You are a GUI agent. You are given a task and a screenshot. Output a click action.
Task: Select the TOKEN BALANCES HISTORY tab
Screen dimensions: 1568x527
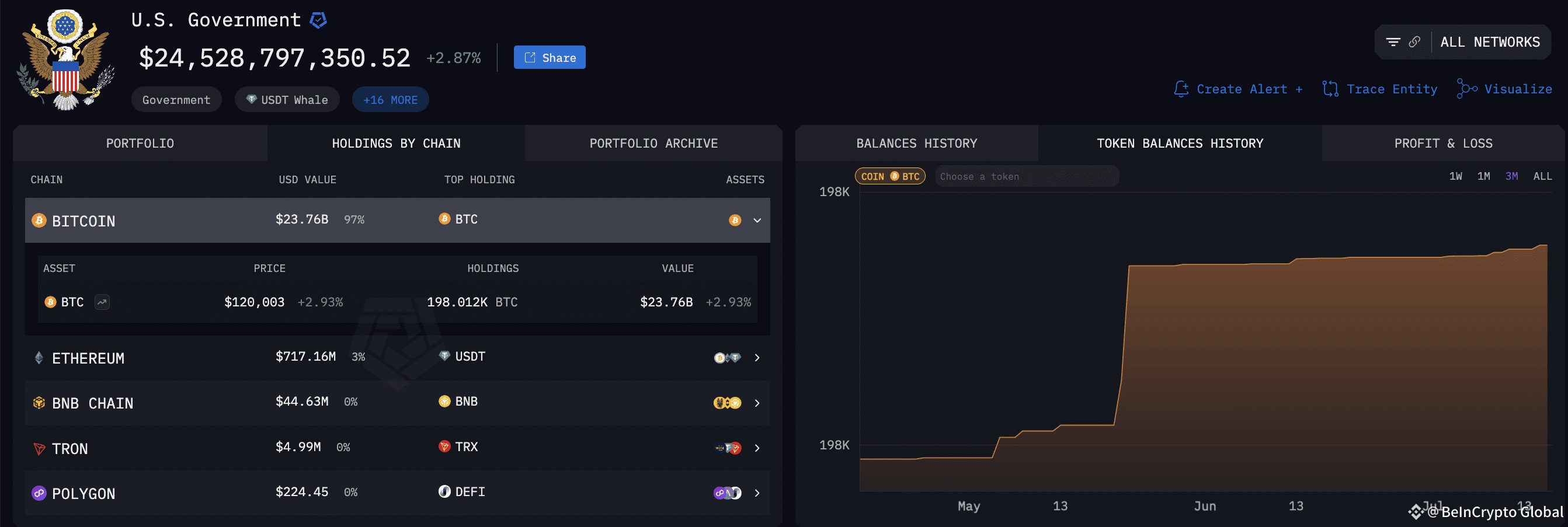click(1180, 143)
